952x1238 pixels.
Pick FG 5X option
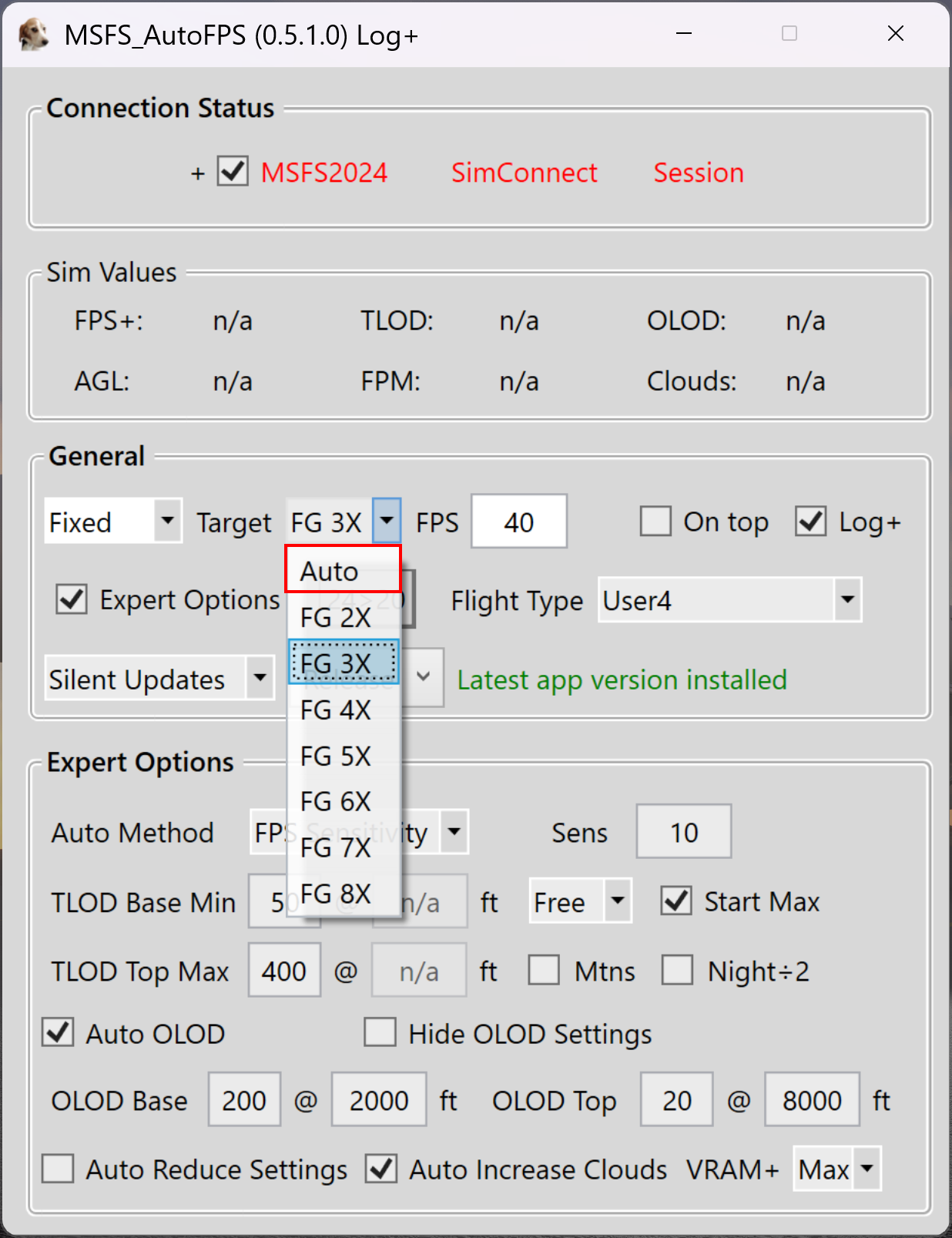click(x=344, y=755)
